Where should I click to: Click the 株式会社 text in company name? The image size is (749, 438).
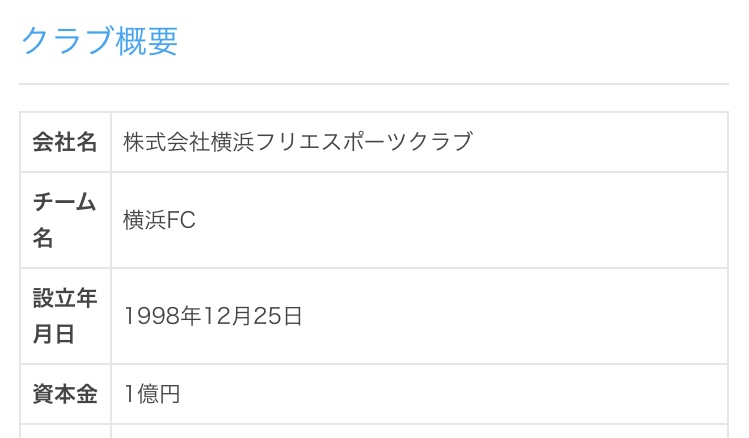166,142
